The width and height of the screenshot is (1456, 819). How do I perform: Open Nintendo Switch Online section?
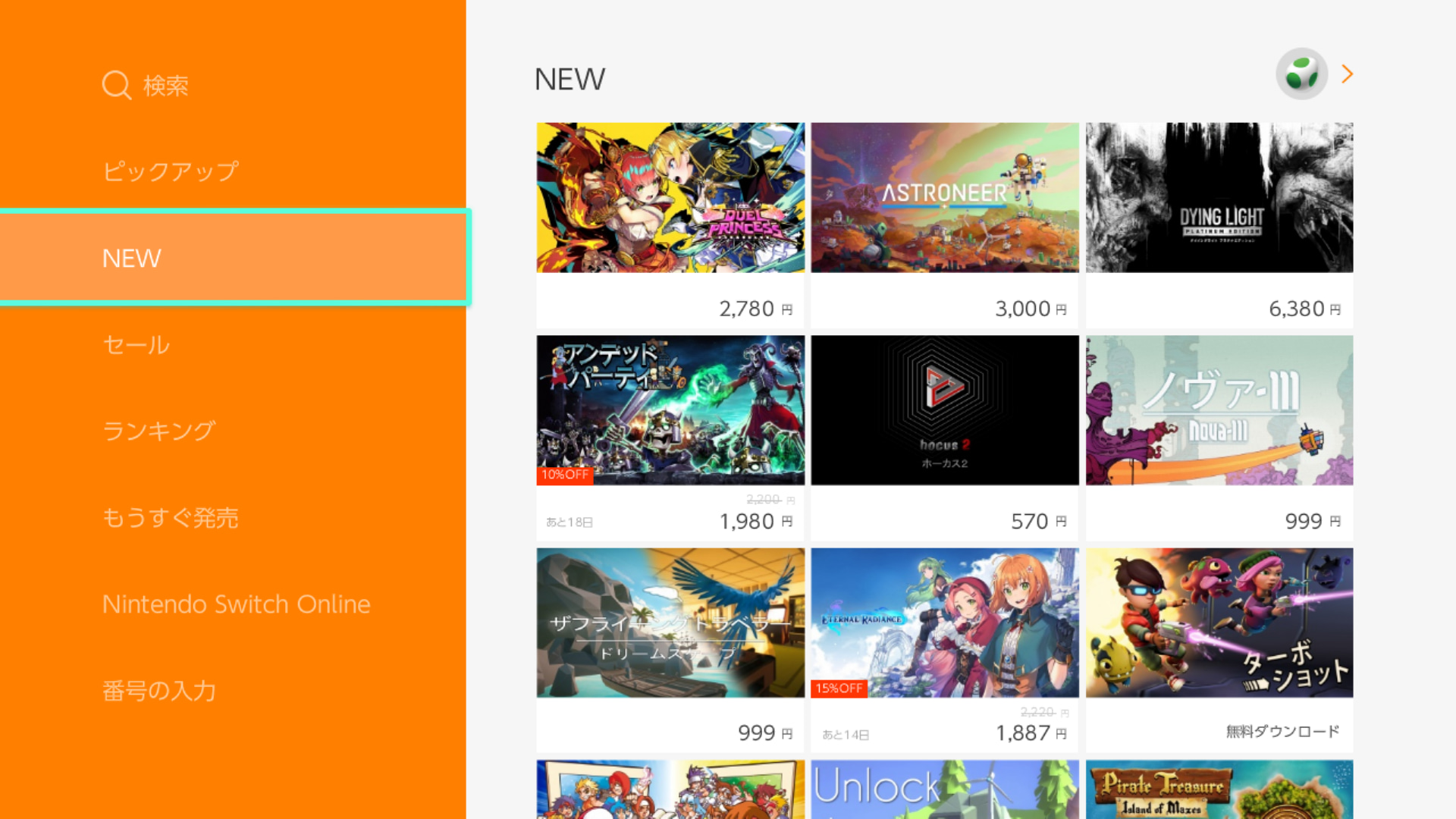237,604
